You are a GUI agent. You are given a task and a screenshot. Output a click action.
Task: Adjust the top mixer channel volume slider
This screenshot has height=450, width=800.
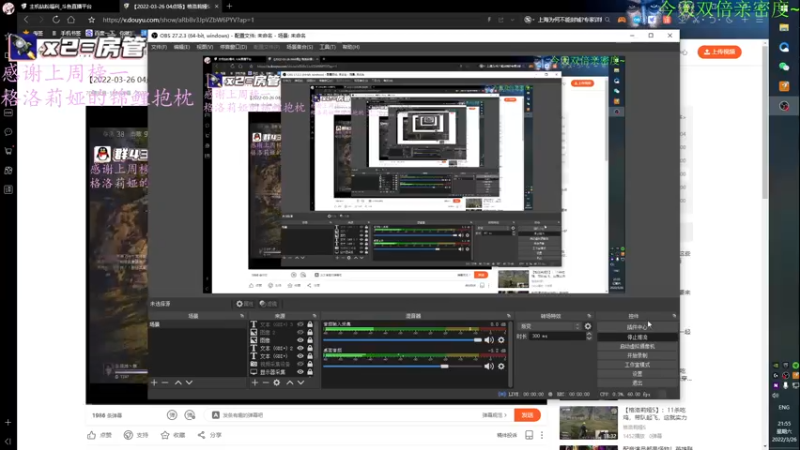(403, 340)
